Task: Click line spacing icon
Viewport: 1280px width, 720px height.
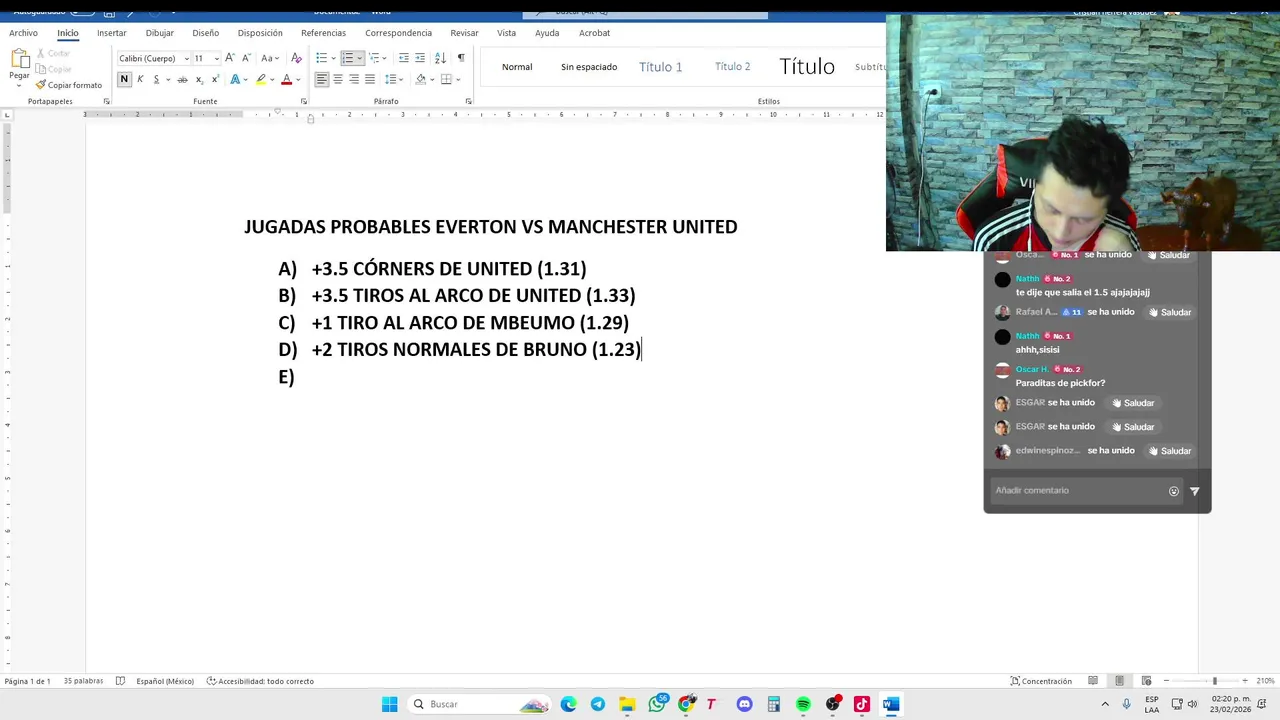Action: tap(391, 79)
